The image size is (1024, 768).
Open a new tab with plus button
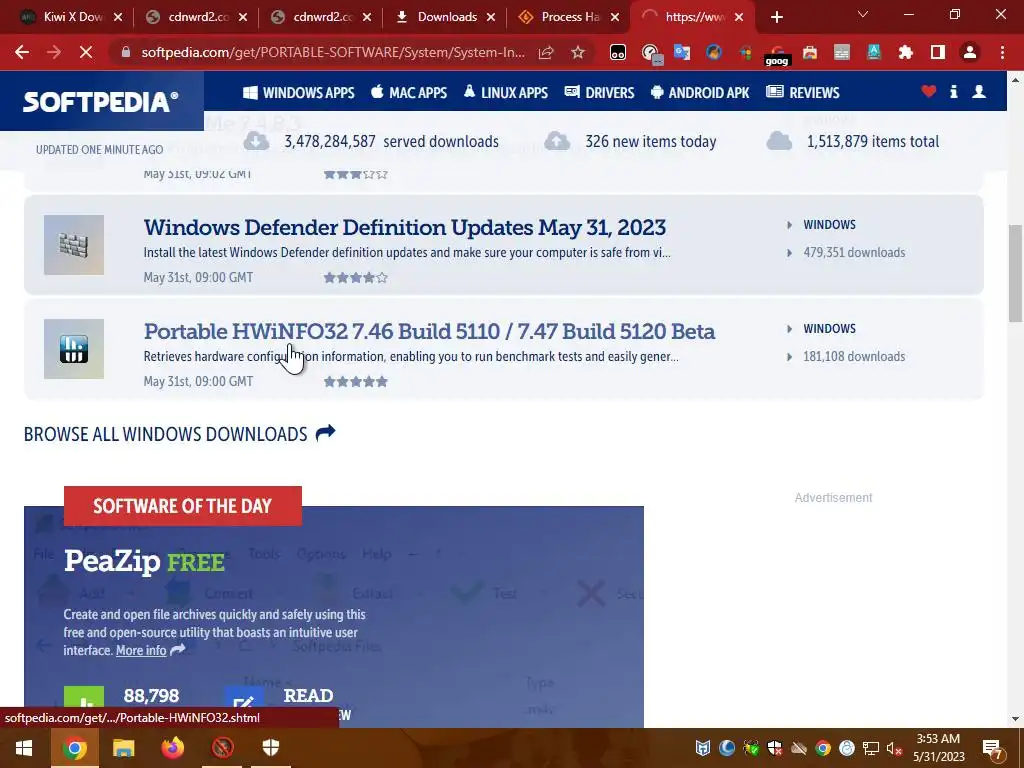point(776,17)
